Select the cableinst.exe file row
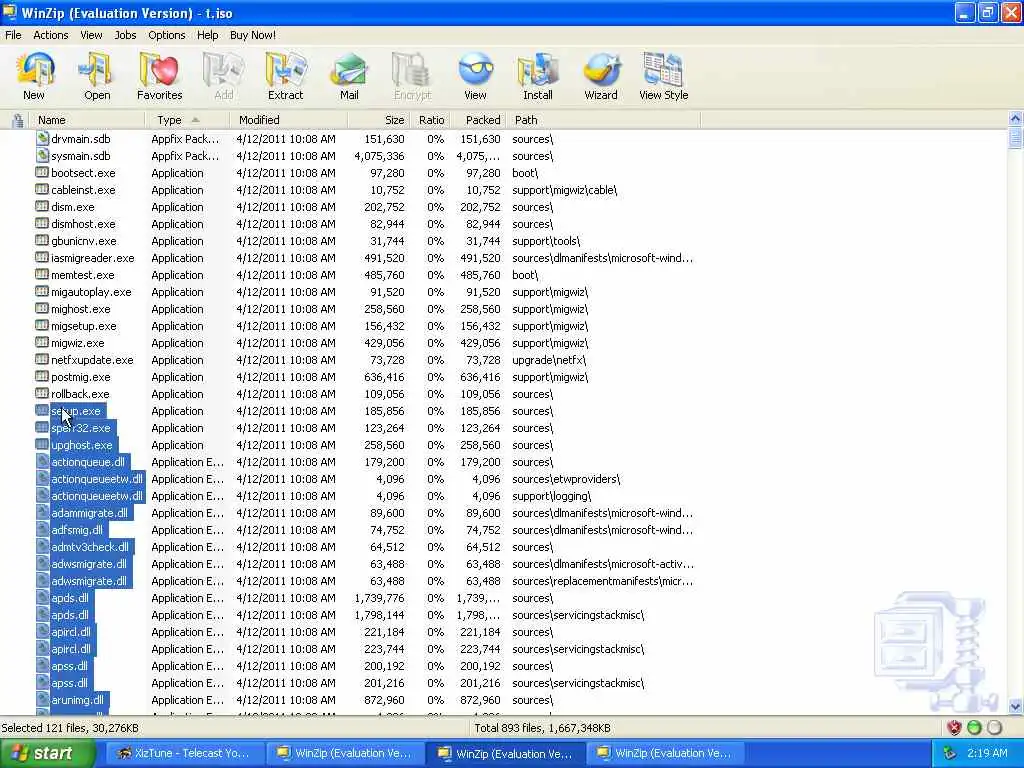1024x768 pixels. 83,190
